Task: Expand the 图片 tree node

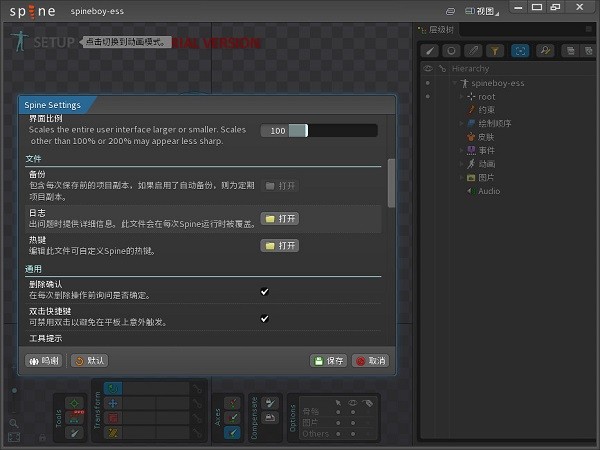Action: [x=461, y=177]
